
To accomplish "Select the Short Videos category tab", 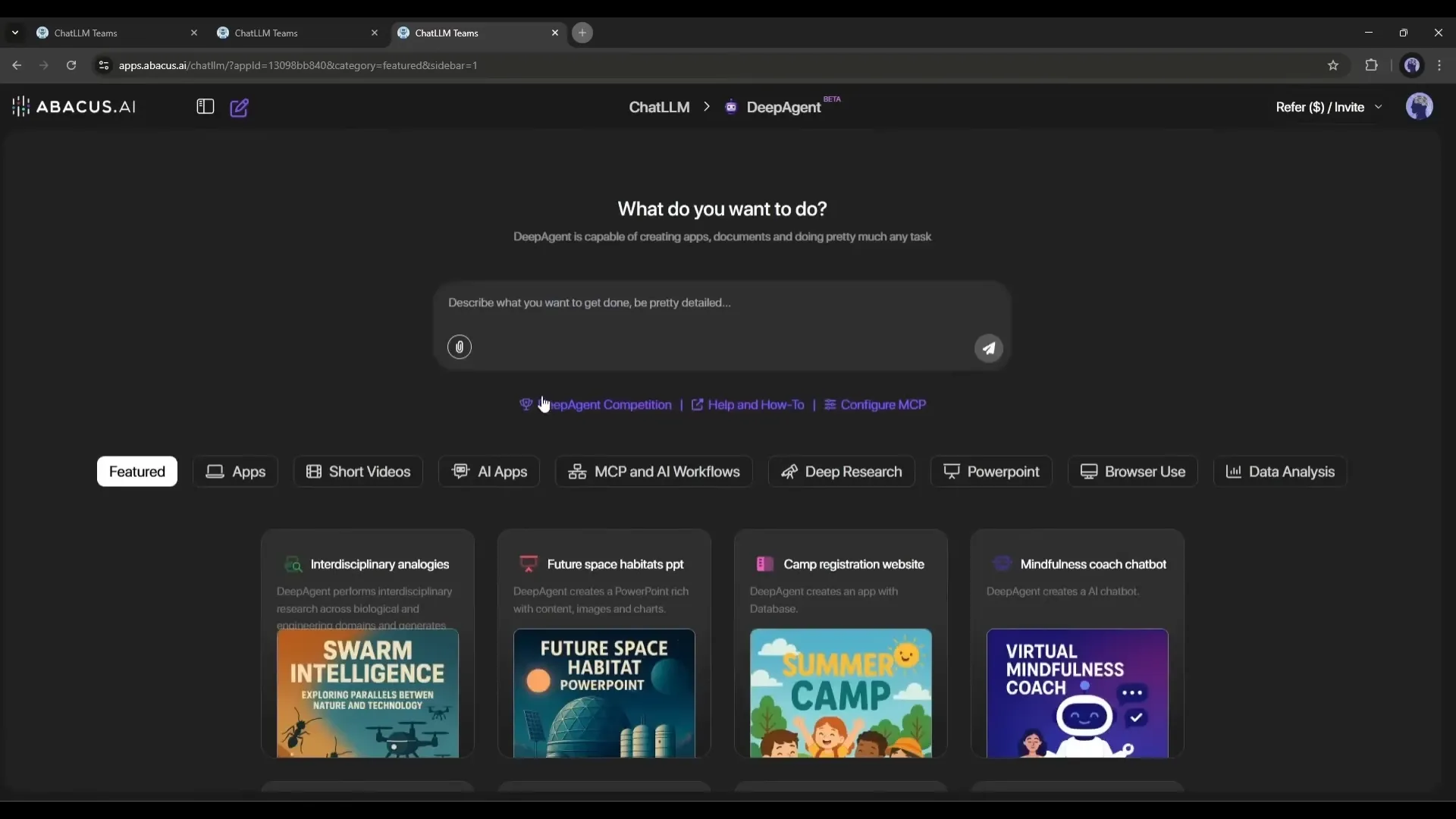I will tap(358, 472).
